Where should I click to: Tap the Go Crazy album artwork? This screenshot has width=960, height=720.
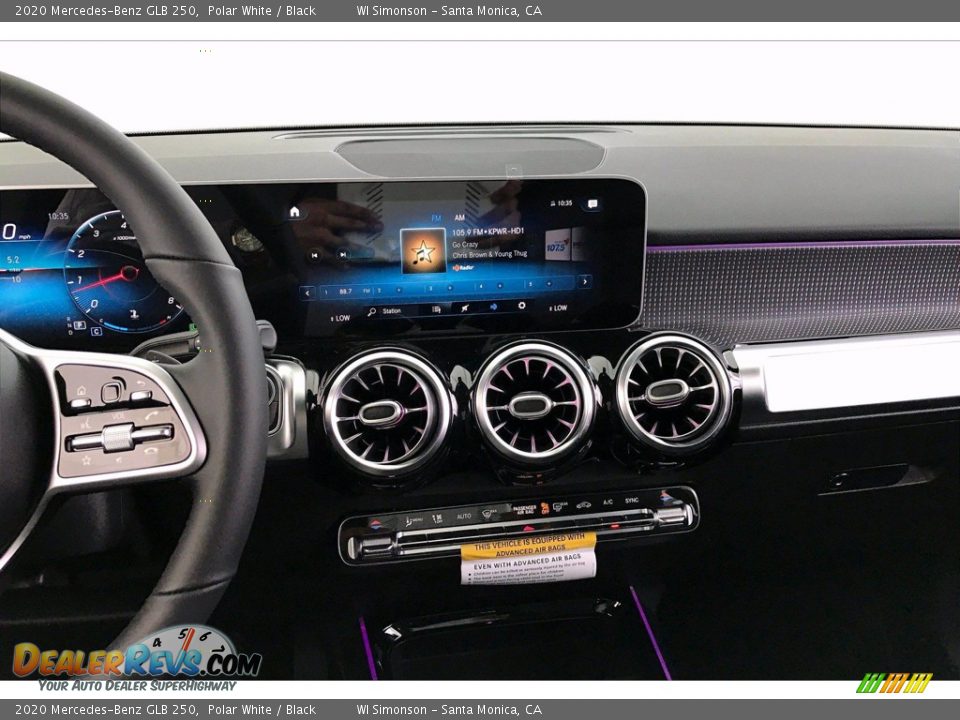coord(423,251)
